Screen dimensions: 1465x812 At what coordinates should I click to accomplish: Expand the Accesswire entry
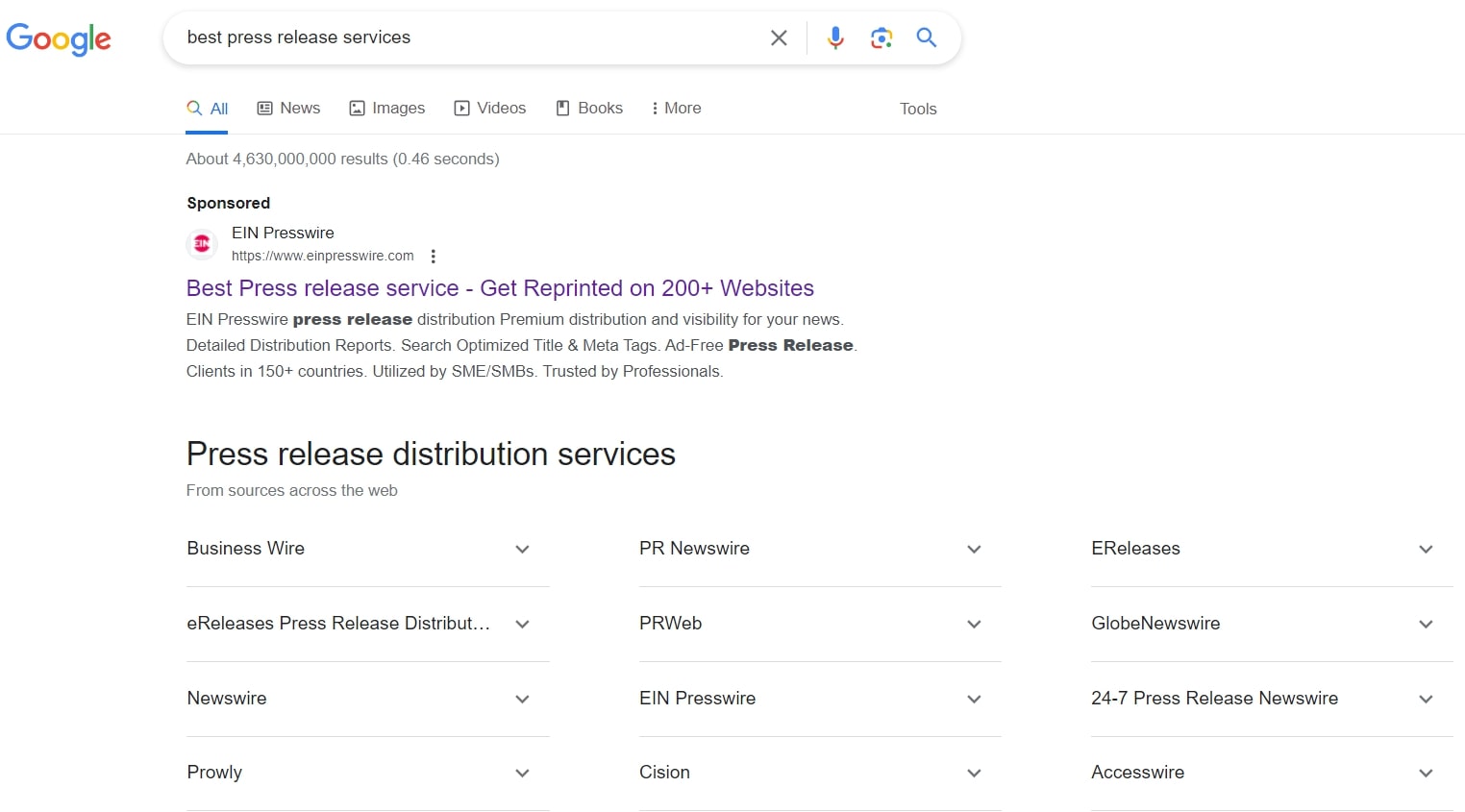point(1272,773)
